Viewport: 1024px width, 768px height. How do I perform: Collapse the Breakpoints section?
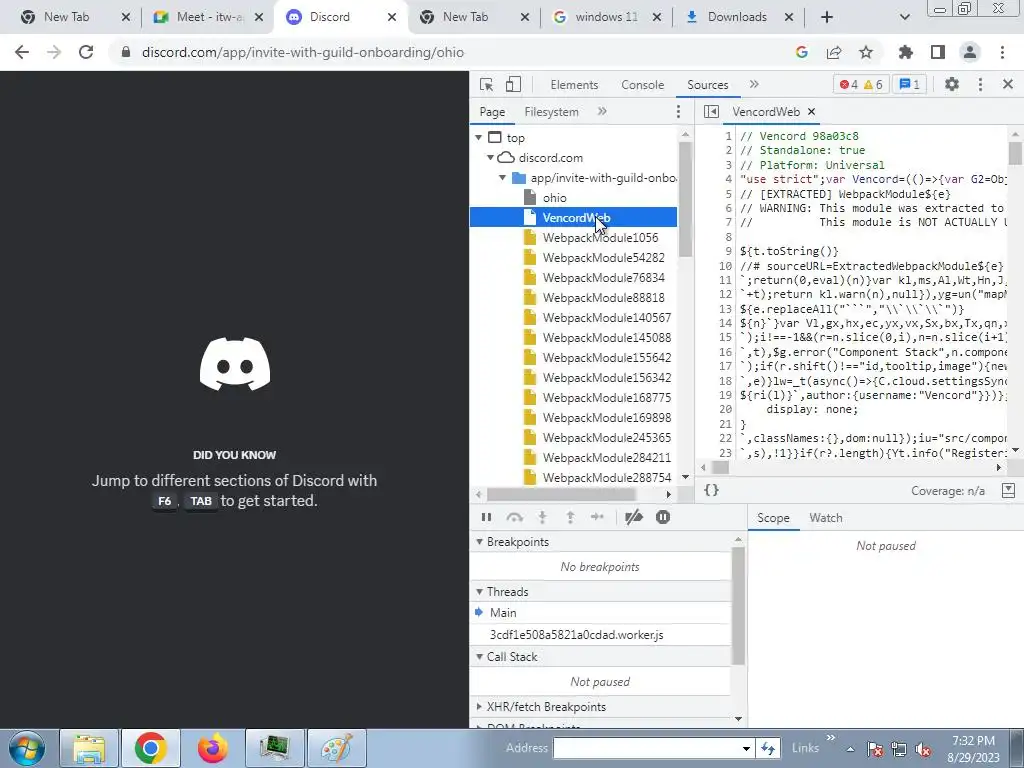479,542
